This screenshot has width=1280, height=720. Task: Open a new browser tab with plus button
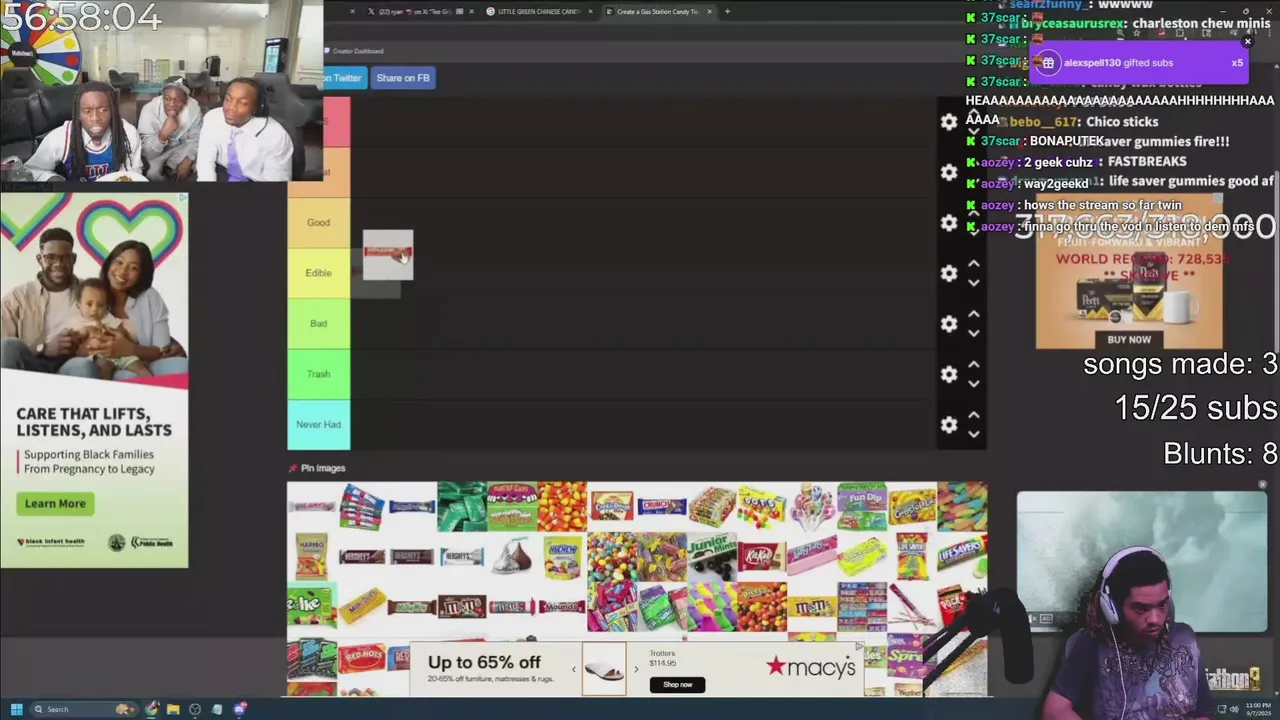727,12
